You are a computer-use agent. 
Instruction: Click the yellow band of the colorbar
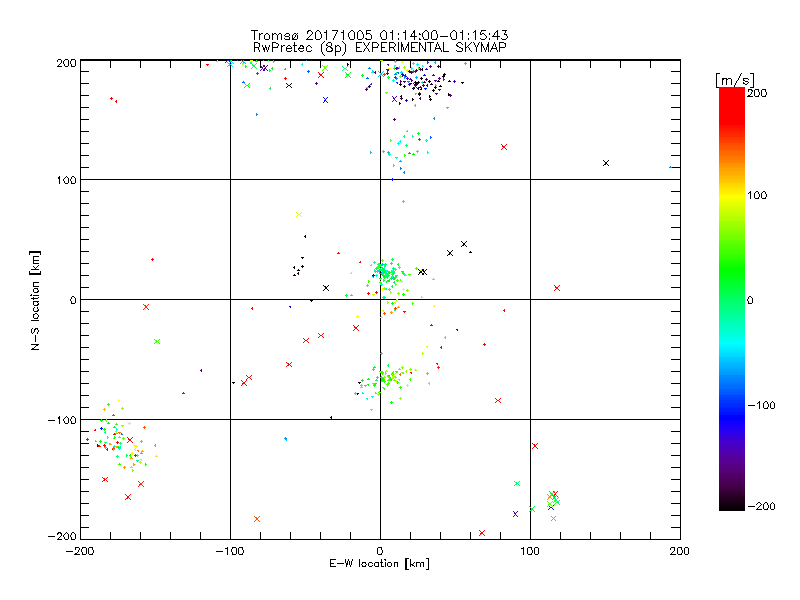(x=732, y=196)
